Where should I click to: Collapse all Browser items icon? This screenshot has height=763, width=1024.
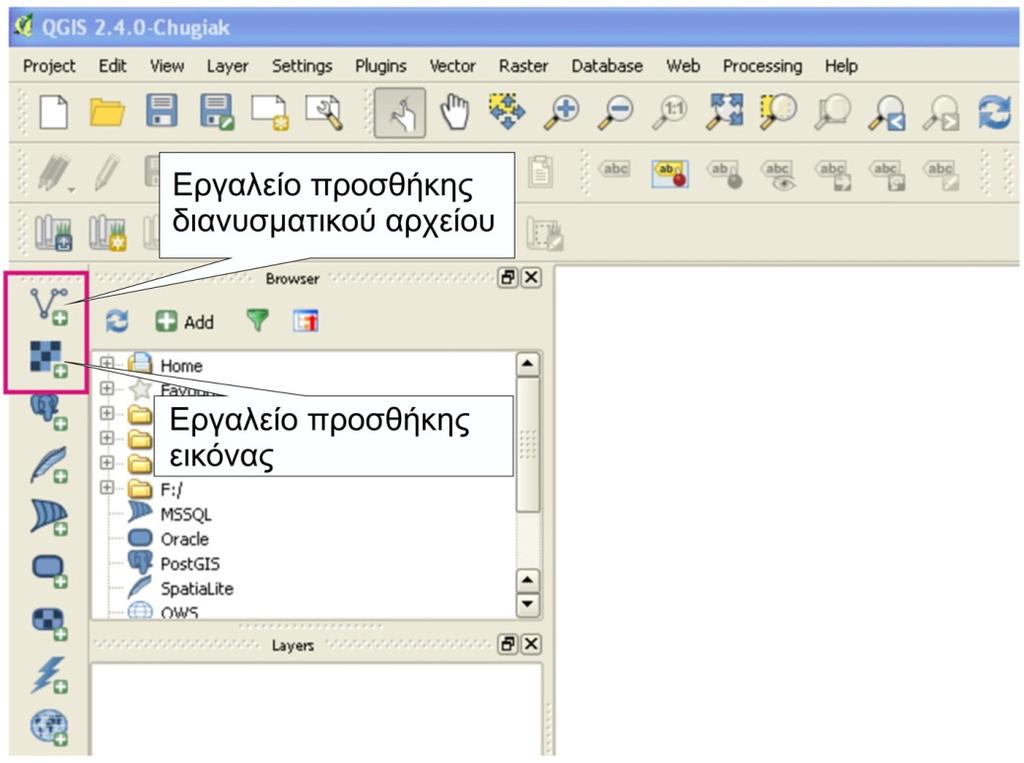[x=306, y=321]
